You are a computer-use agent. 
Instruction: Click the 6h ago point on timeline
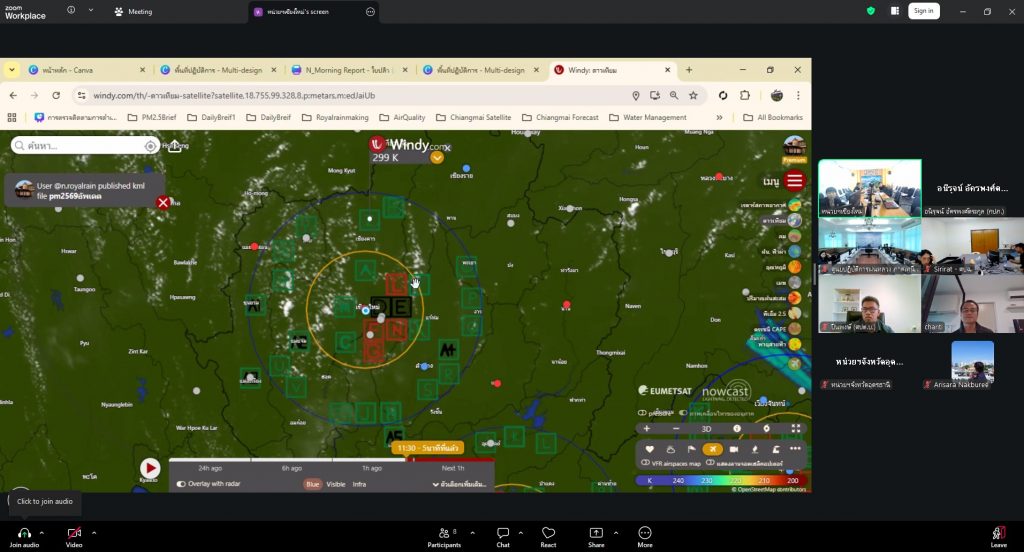(291, 468)
